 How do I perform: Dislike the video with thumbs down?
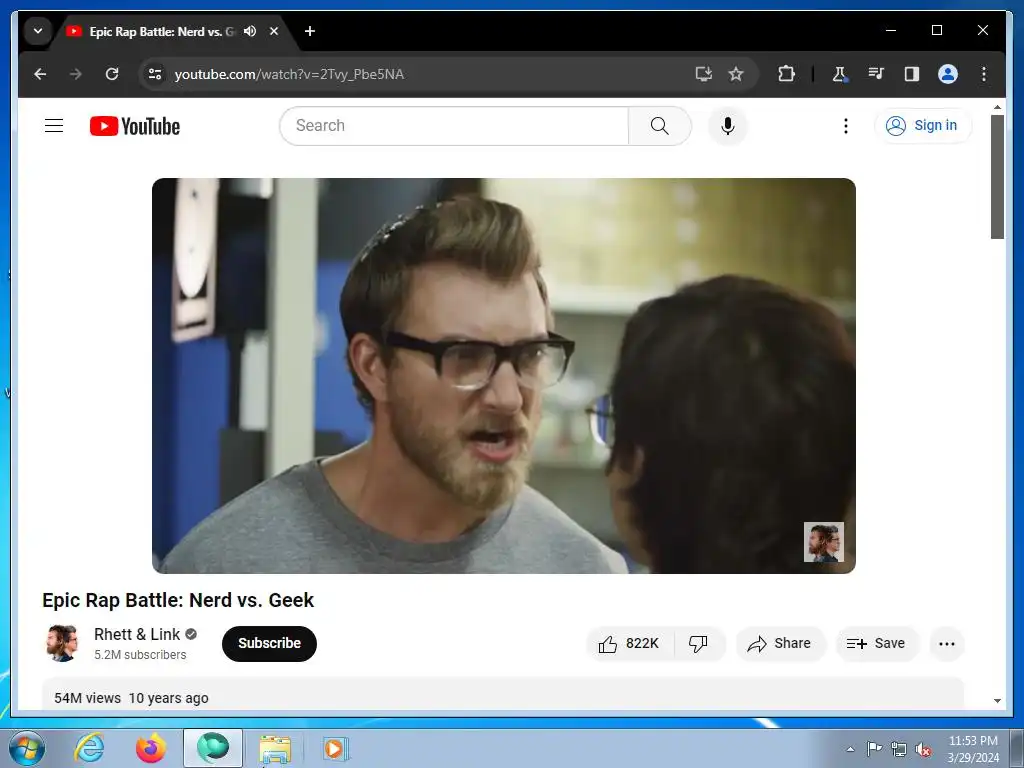coord(699,644)
